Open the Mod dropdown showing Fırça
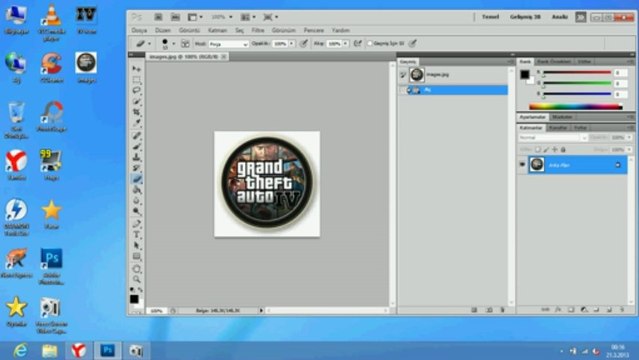This screenshot has width=639, height=360. click(228, 44)
